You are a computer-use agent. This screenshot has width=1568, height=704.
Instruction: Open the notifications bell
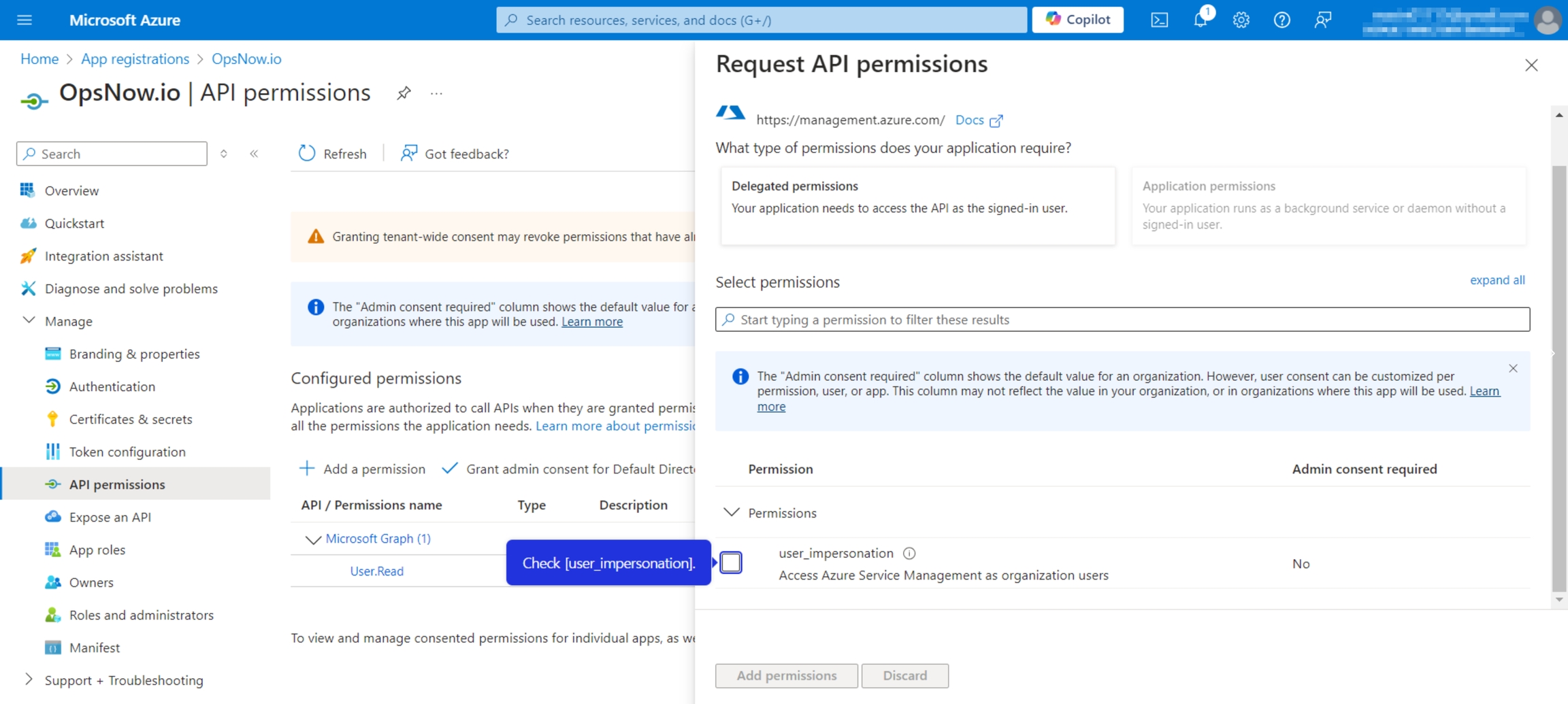coord(1200,20)
